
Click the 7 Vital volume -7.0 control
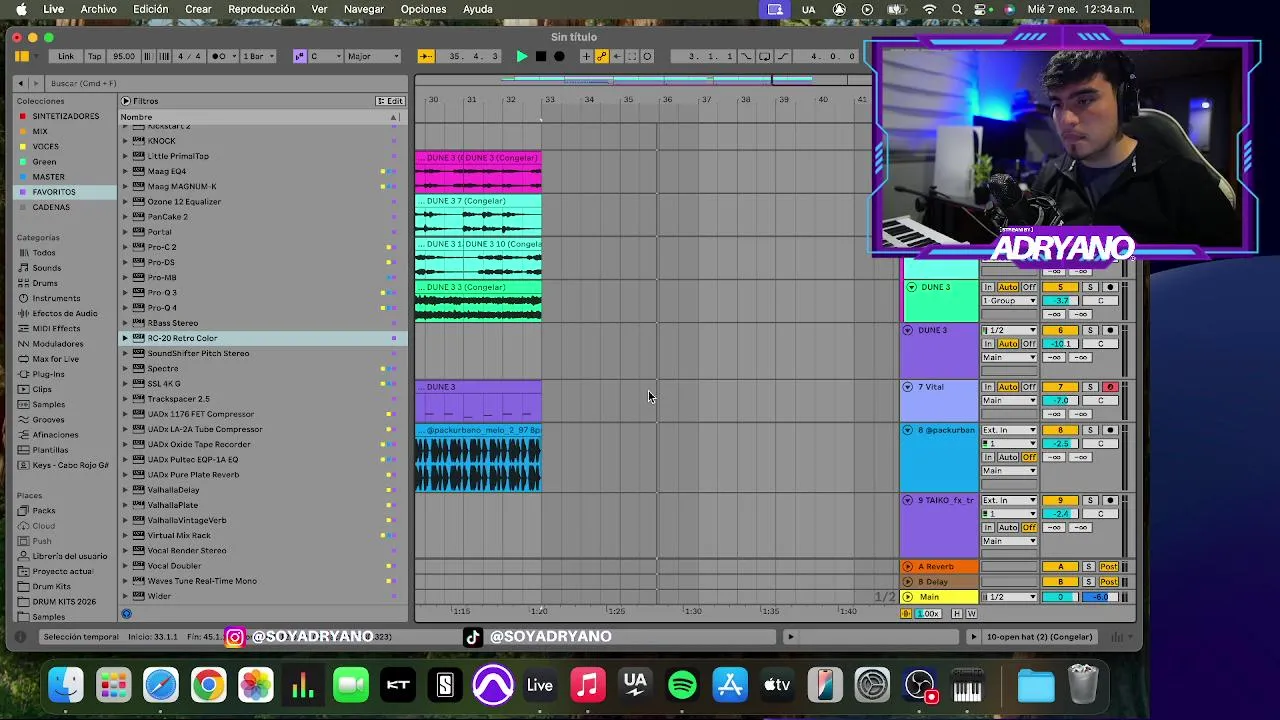point(1061,400)
